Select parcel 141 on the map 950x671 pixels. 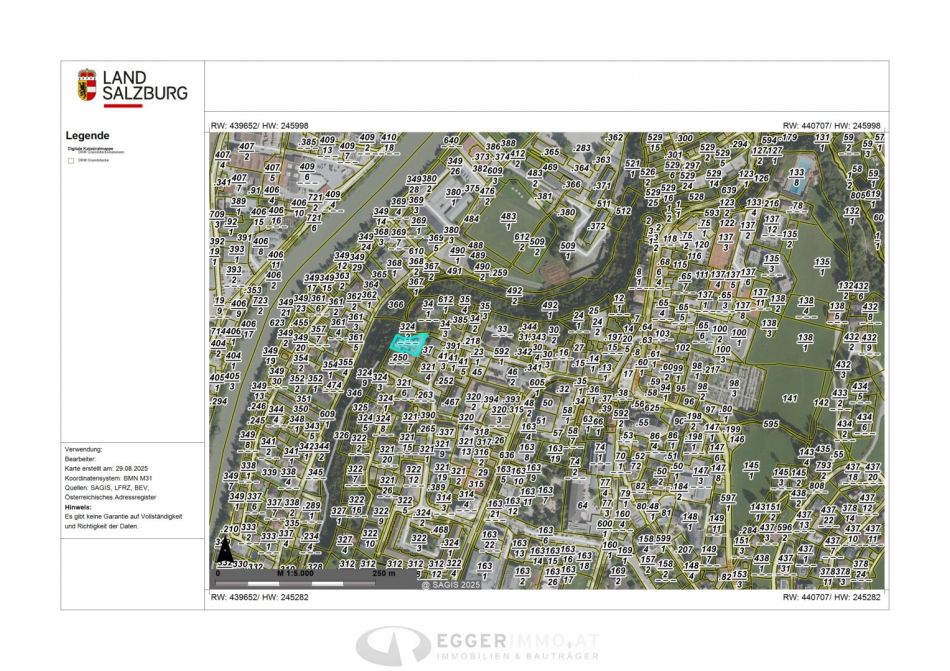click(790, 398)
